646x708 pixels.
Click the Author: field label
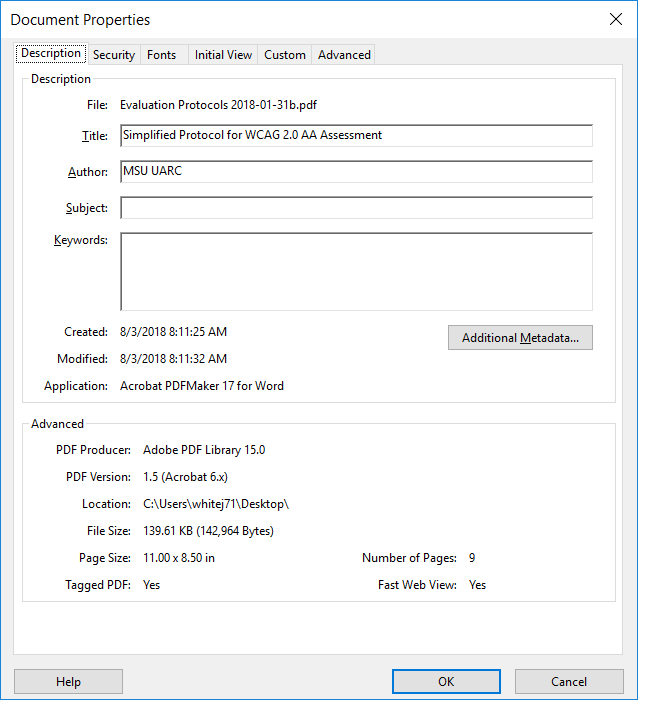(88, 172)
